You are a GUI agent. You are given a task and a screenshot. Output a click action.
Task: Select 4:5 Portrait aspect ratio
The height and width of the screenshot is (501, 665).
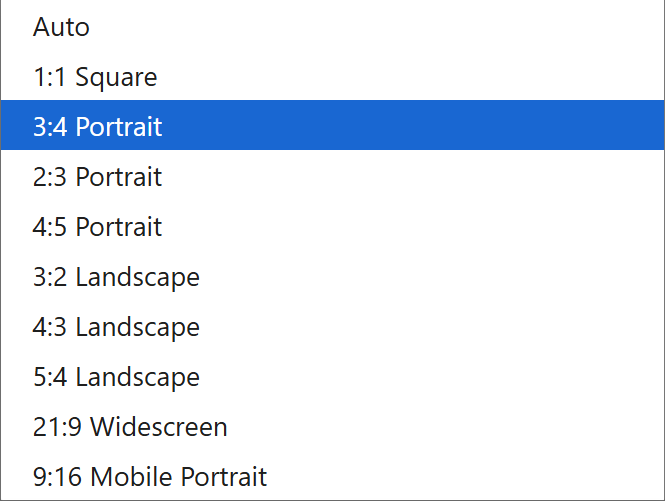(x=332, y=225)
